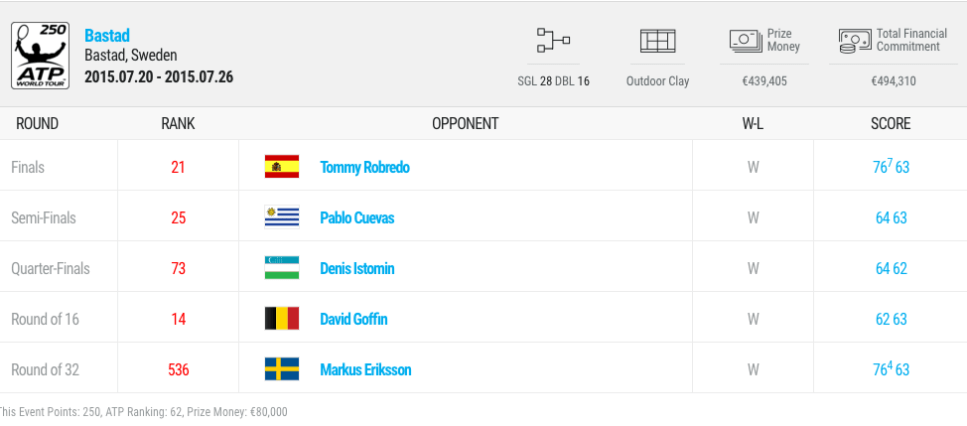Viewport: 967px width, 426px height.
Task: Click the Belgium flag icon
Action: point(281,319)
